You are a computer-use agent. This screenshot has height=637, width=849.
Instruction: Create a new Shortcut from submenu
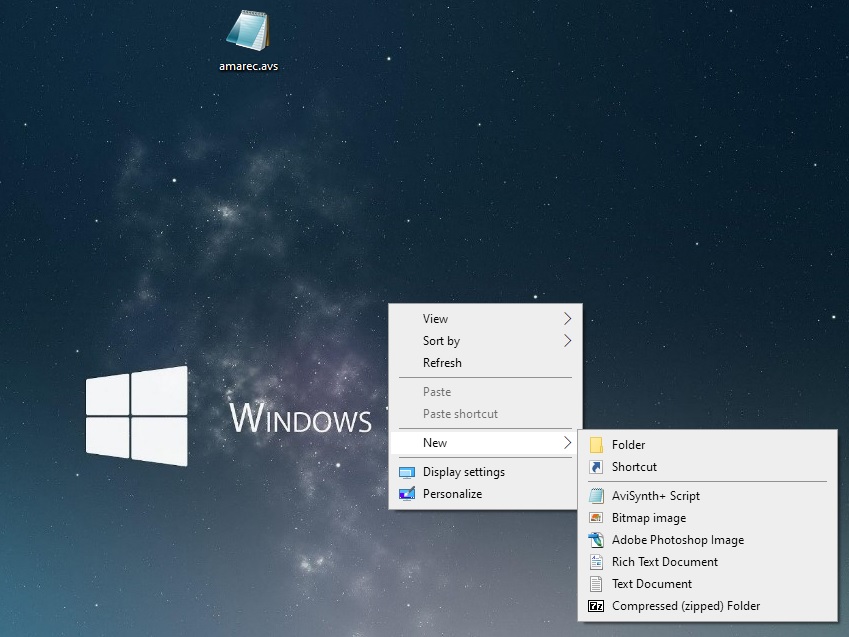point(707,467)
